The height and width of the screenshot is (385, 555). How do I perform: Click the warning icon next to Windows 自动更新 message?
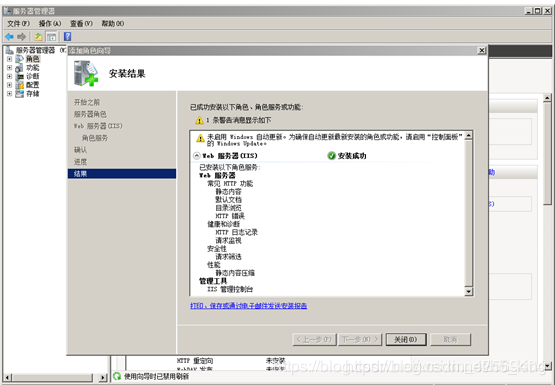point(200,138)
